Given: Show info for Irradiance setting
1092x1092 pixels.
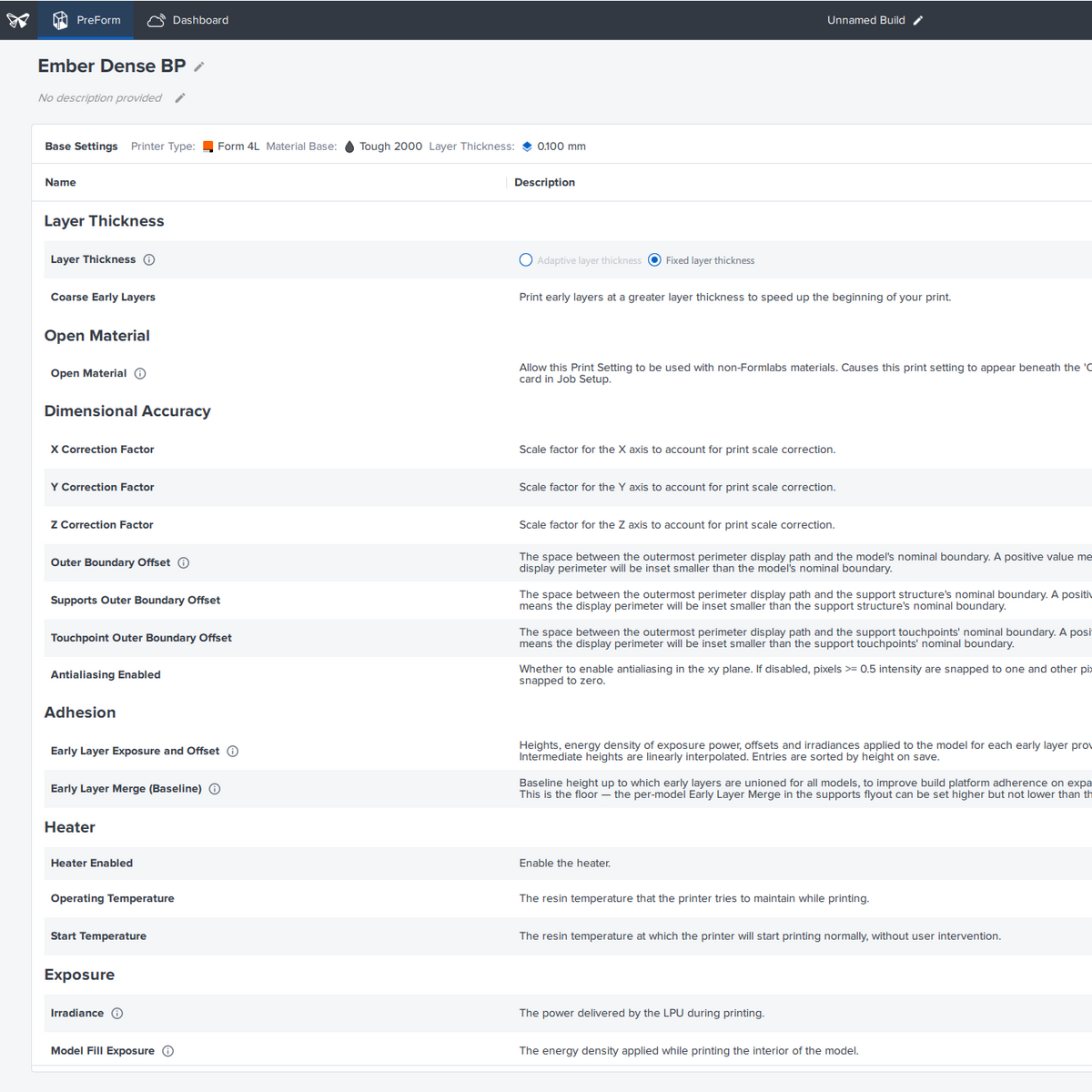Looking at the screenshot, I should pyautogui.click(x=117, y=1014).
